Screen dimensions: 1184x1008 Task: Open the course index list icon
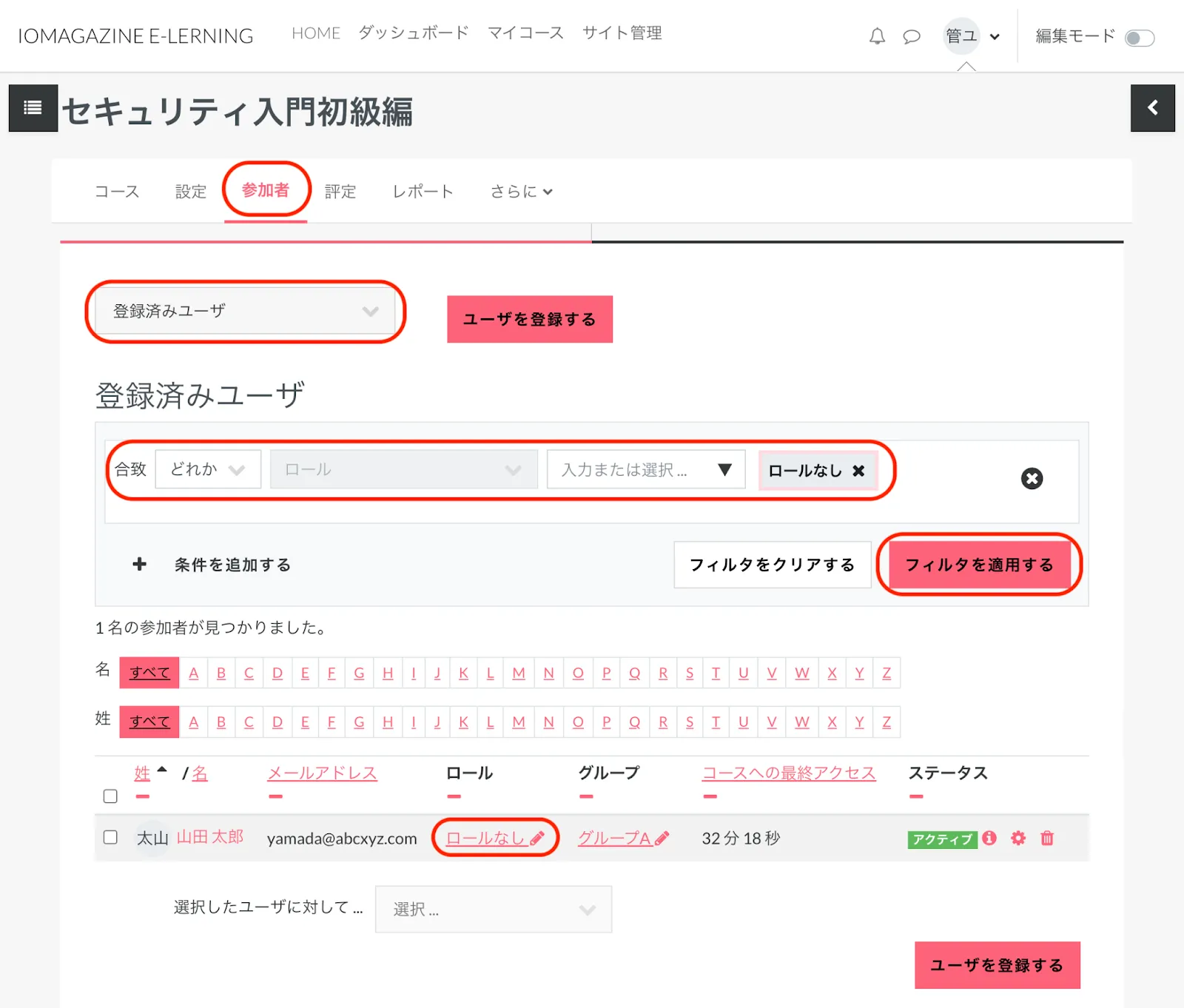coord(33,108)
